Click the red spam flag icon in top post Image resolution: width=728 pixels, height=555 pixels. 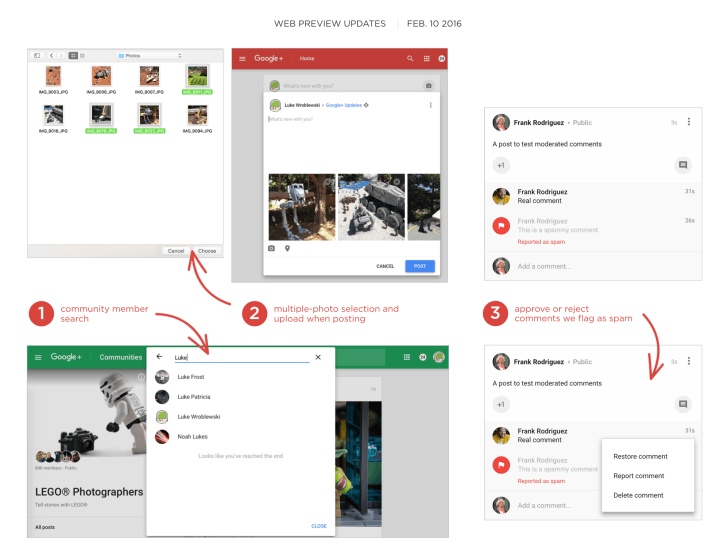[x=501, y=227]
